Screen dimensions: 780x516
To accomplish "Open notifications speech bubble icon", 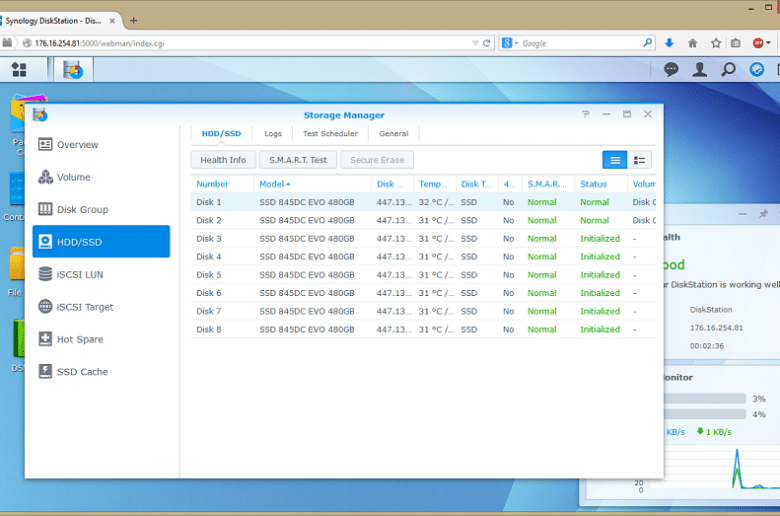I will [x=671, y=69].
